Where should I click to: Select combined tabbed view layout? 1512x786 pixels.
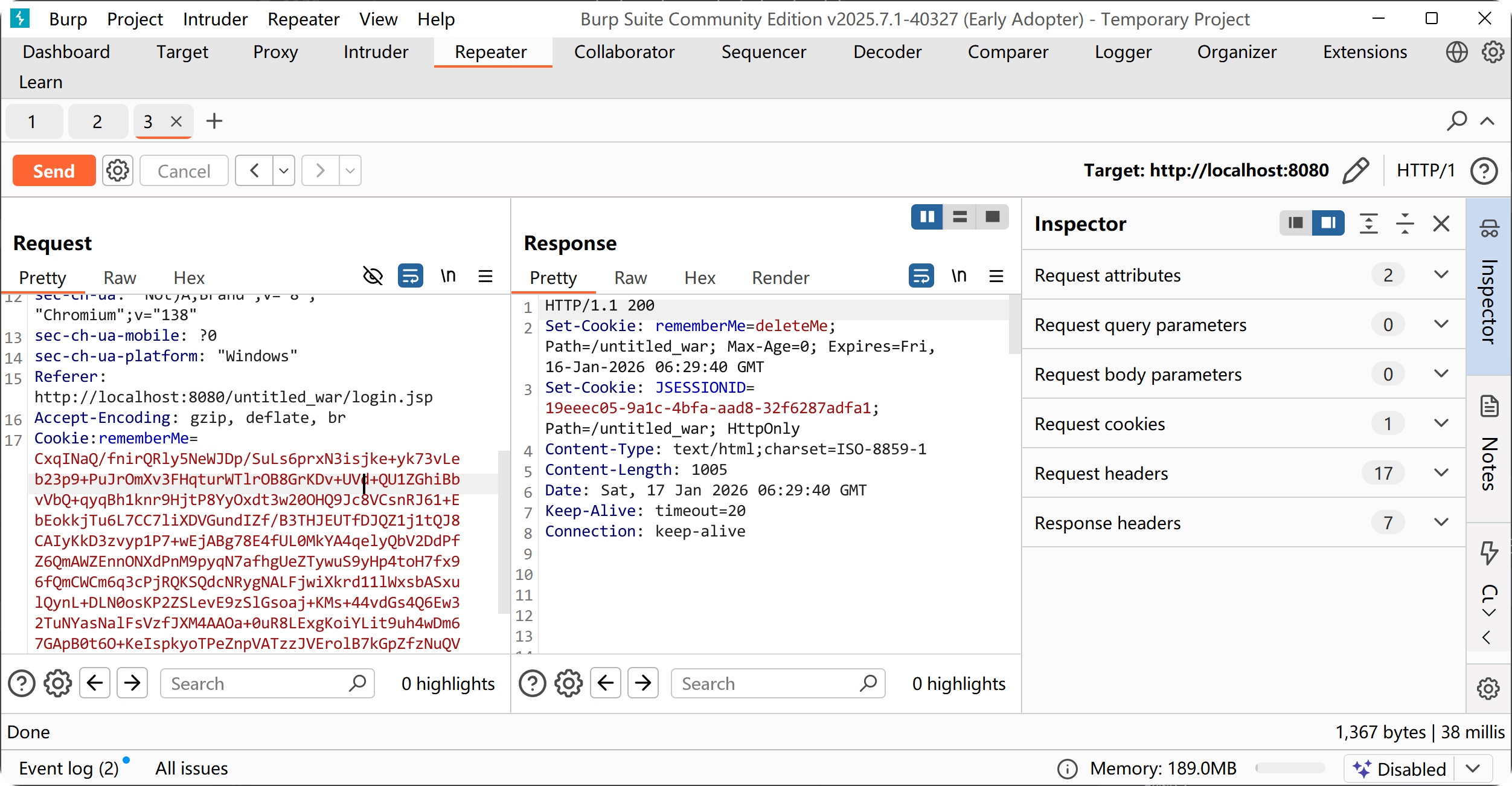992,217
